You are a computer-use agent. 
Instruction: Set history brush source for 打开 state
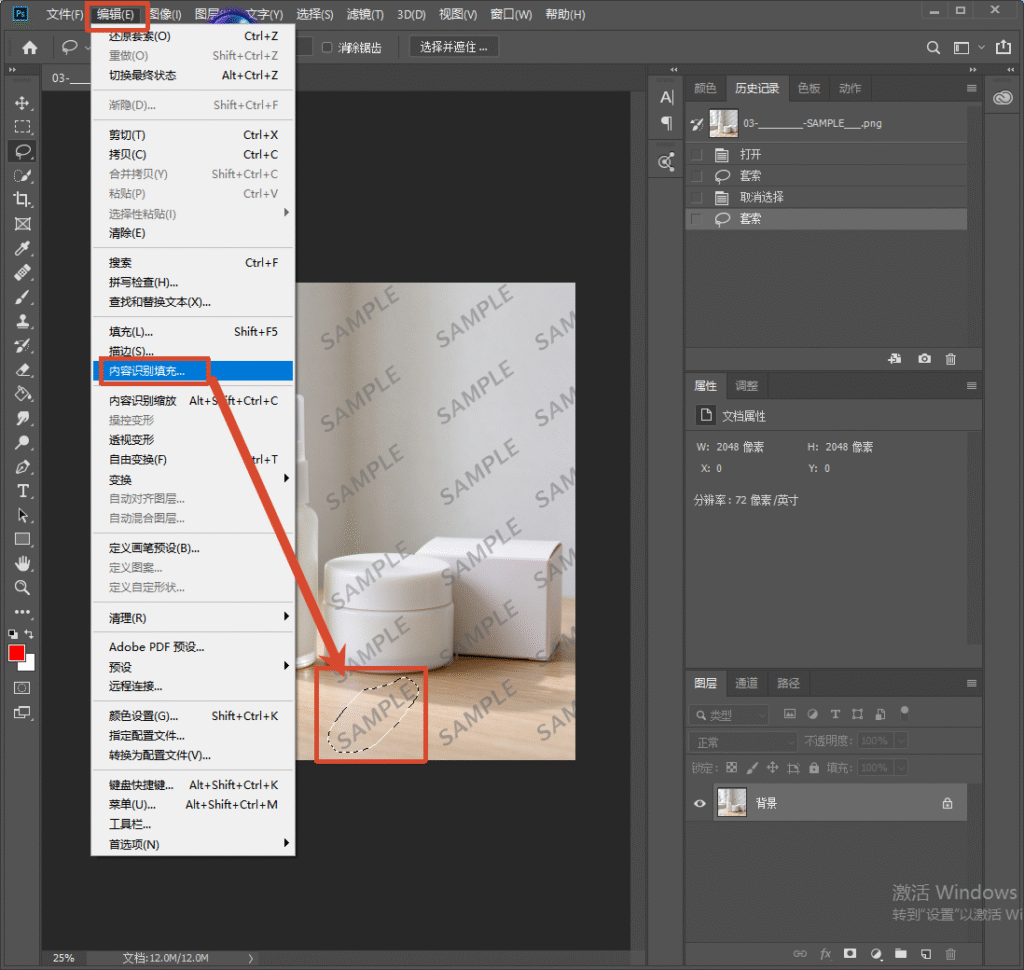point(697,155)
